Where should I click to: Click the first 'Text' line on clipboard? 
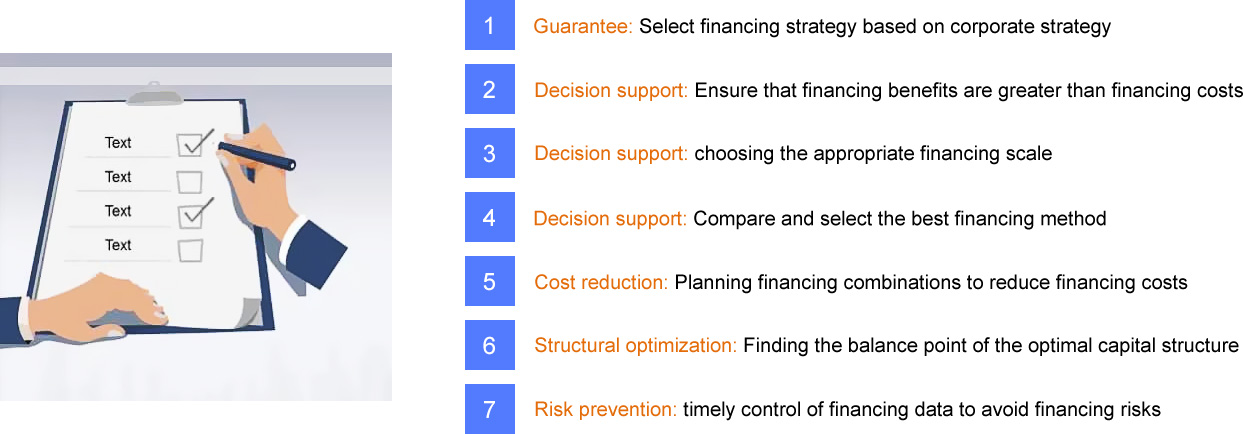(x=118, y=143)
